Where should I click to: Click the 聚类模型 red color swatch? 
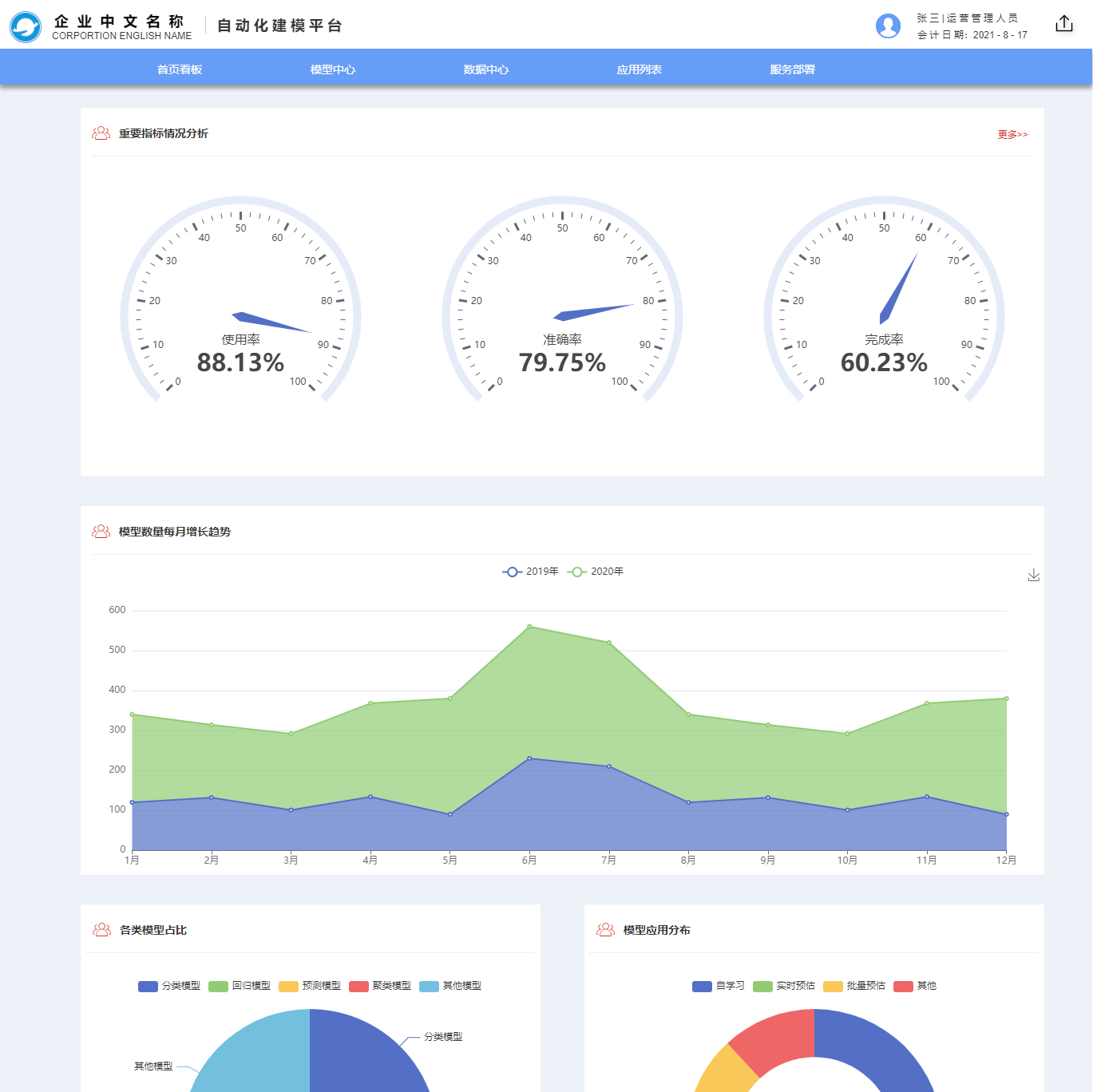pos(358,987)
